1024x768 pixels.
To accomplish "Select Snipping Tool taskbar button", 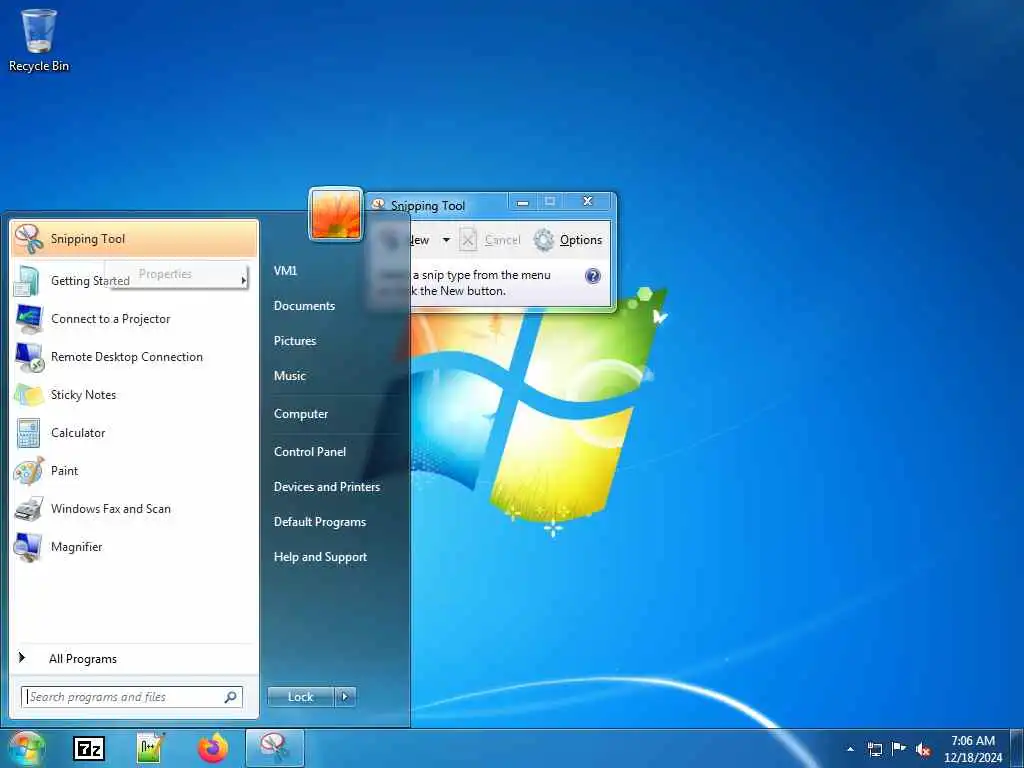I will [x=275, y=748].
